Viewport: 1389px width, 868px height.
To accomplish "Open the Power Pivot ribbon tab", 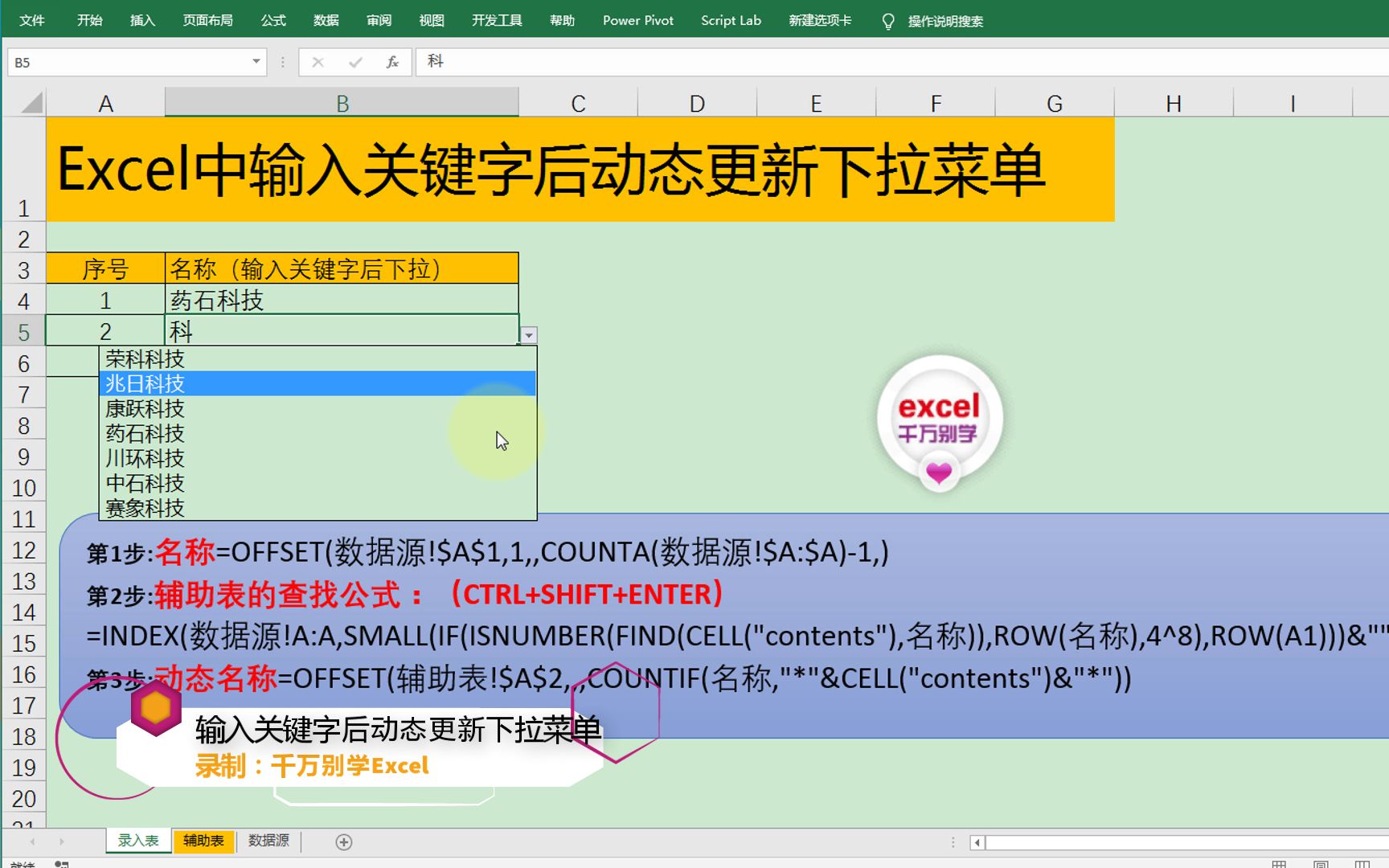I will (637, 21).
